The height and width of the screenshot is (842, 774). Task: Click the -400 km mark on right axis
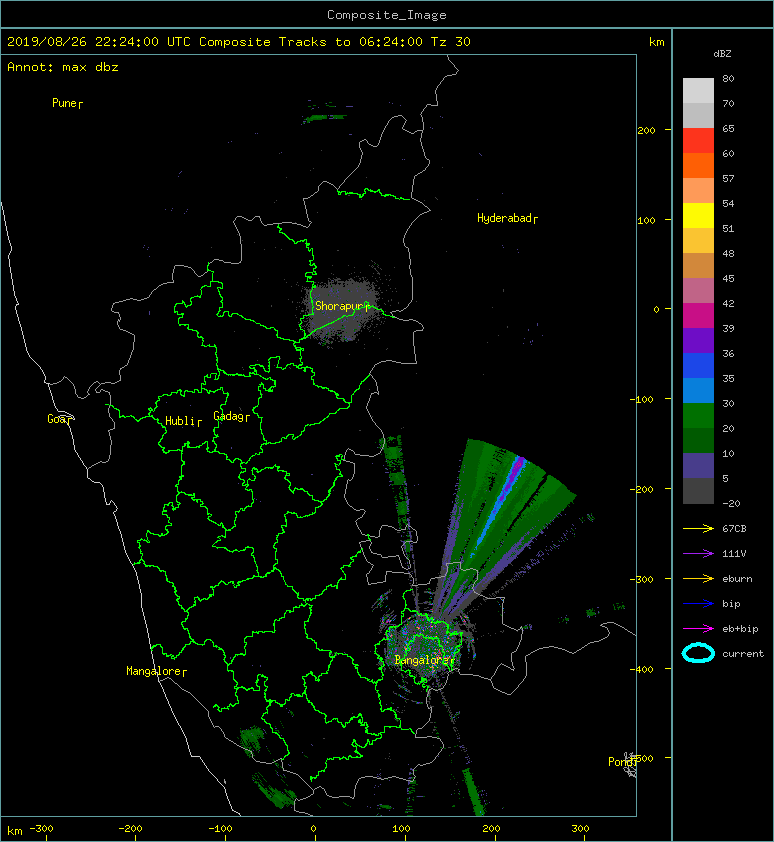click(642, 669)
